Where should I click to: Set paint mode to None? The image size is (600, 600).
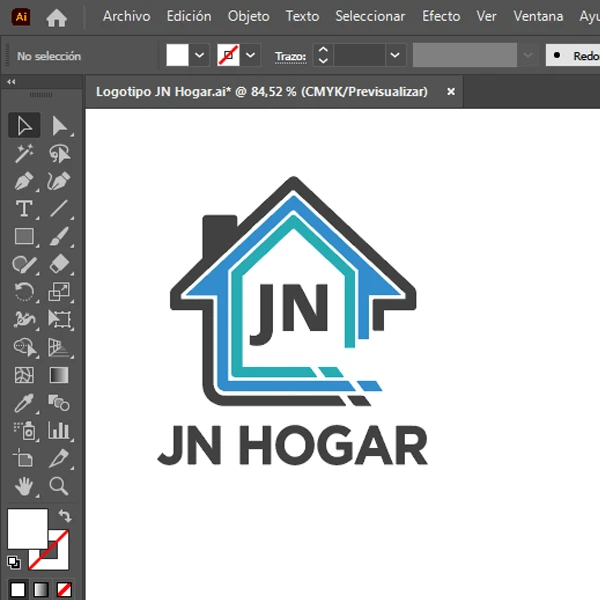click(64, 590)
